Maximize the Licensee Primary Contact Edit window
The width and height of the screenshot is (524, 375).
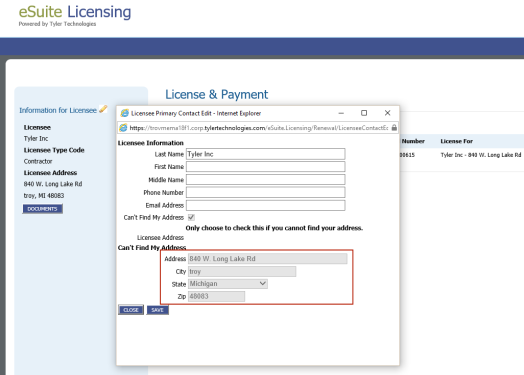(364, 113)
